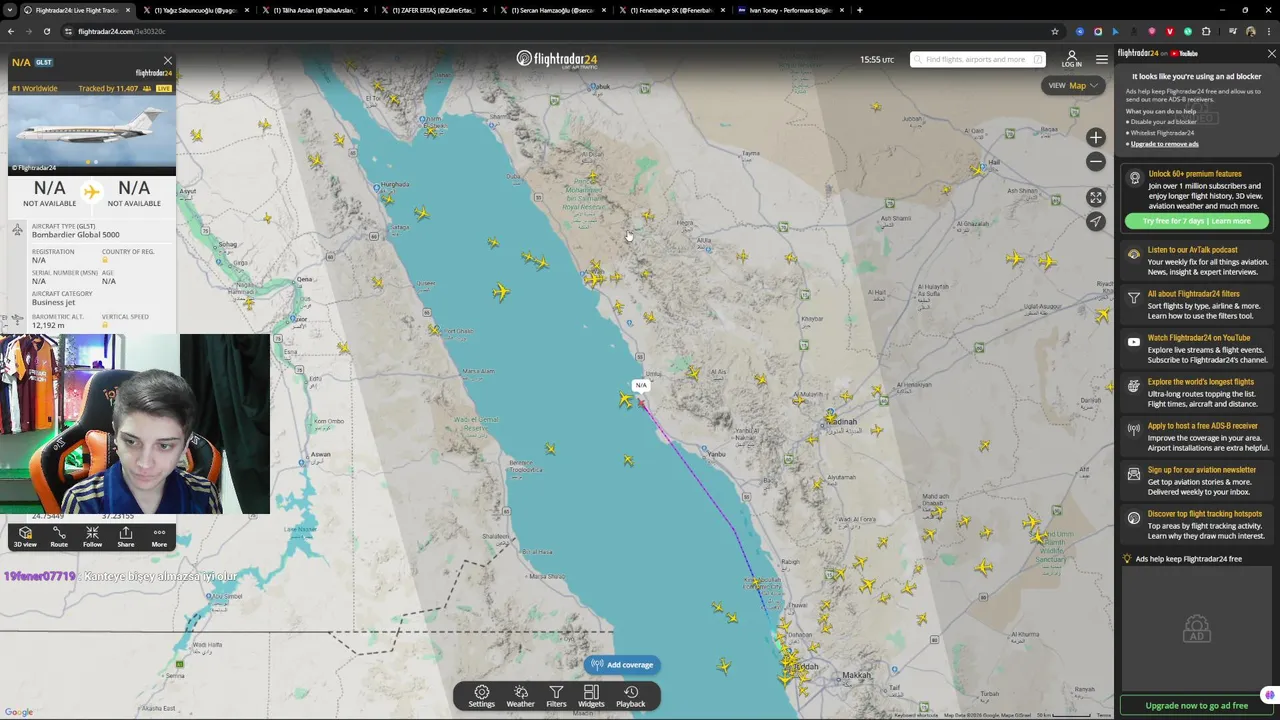Close the flight details panel
This screenshot has height=720, width=1280.
pos(167,61)
